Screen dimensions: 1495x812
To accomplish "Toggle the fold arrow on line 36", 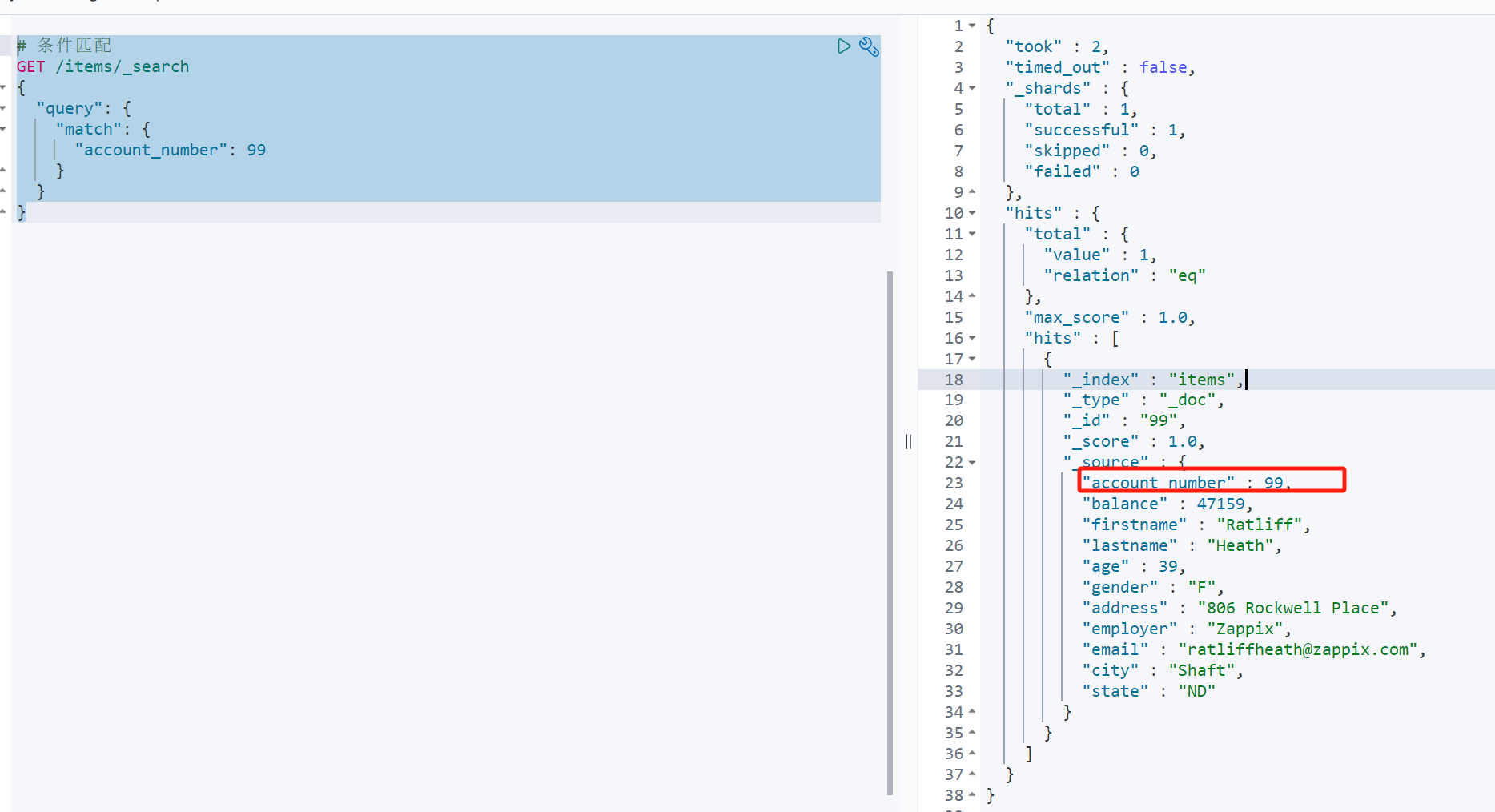I will (x=972, y=754).
